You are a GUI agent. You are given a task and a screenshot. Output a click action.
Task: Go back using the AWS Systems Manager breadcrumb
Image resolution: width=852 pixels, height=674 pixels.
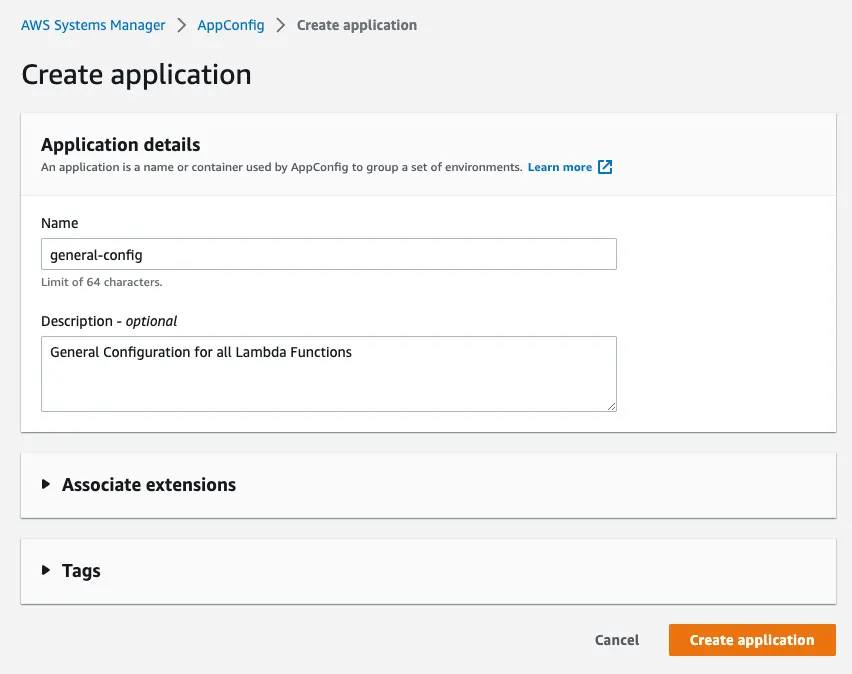93,25
